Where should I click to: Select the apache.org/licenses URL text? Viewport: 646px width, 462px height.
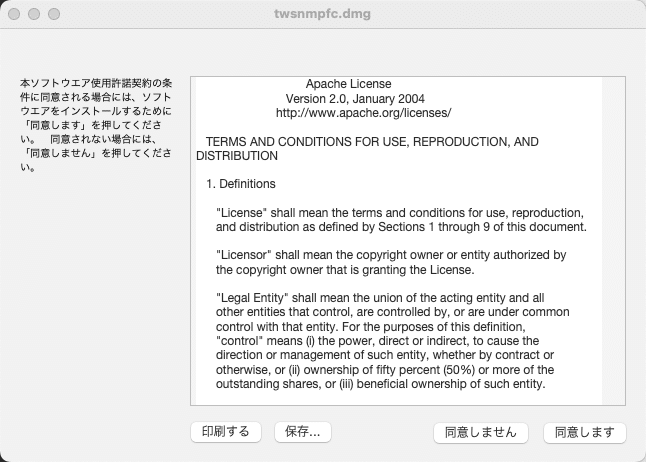click(363, 113)
